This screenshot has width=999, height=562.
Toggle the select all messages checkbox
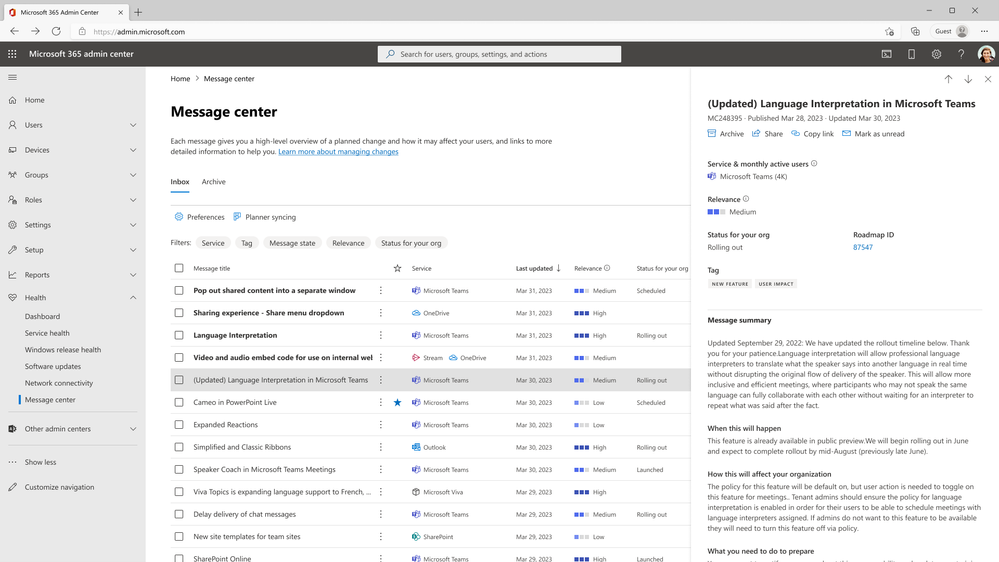pos(179,268)
